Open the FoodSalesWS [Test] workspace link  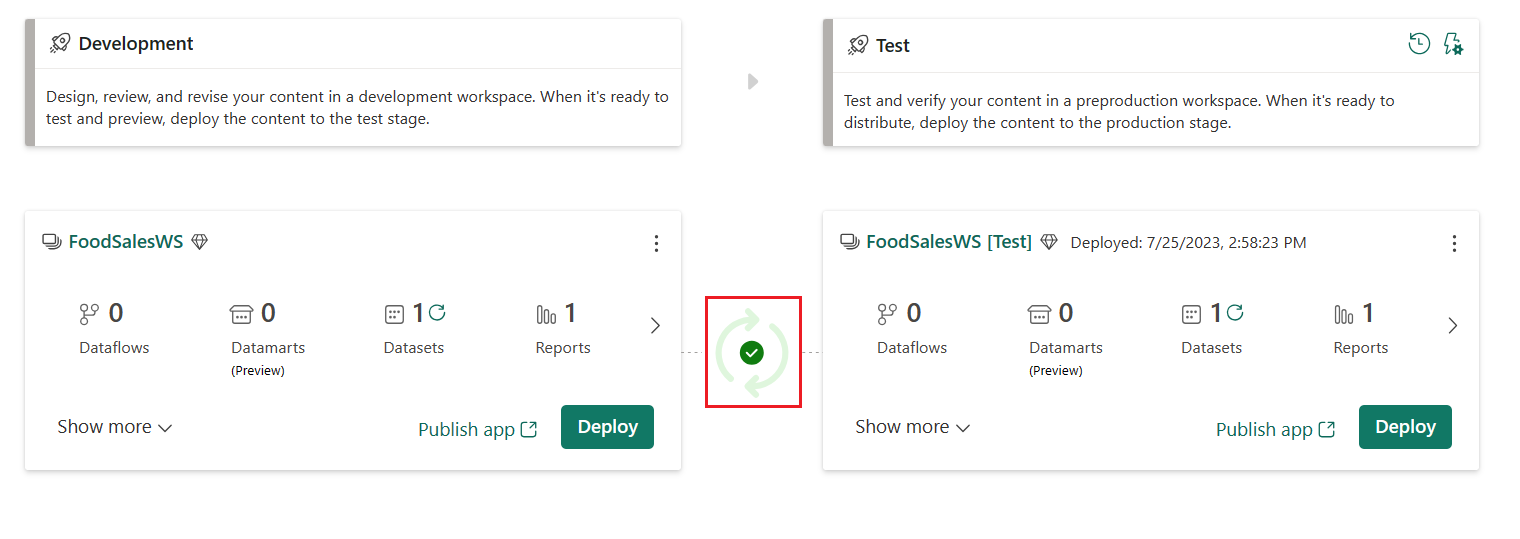coord(949,241)
